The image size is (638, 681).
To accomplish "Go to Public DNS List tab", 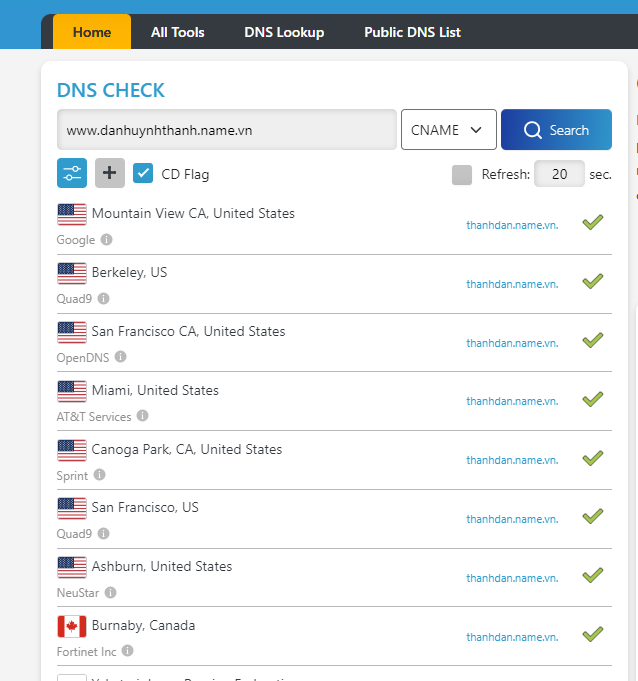I will coord(412,32).
